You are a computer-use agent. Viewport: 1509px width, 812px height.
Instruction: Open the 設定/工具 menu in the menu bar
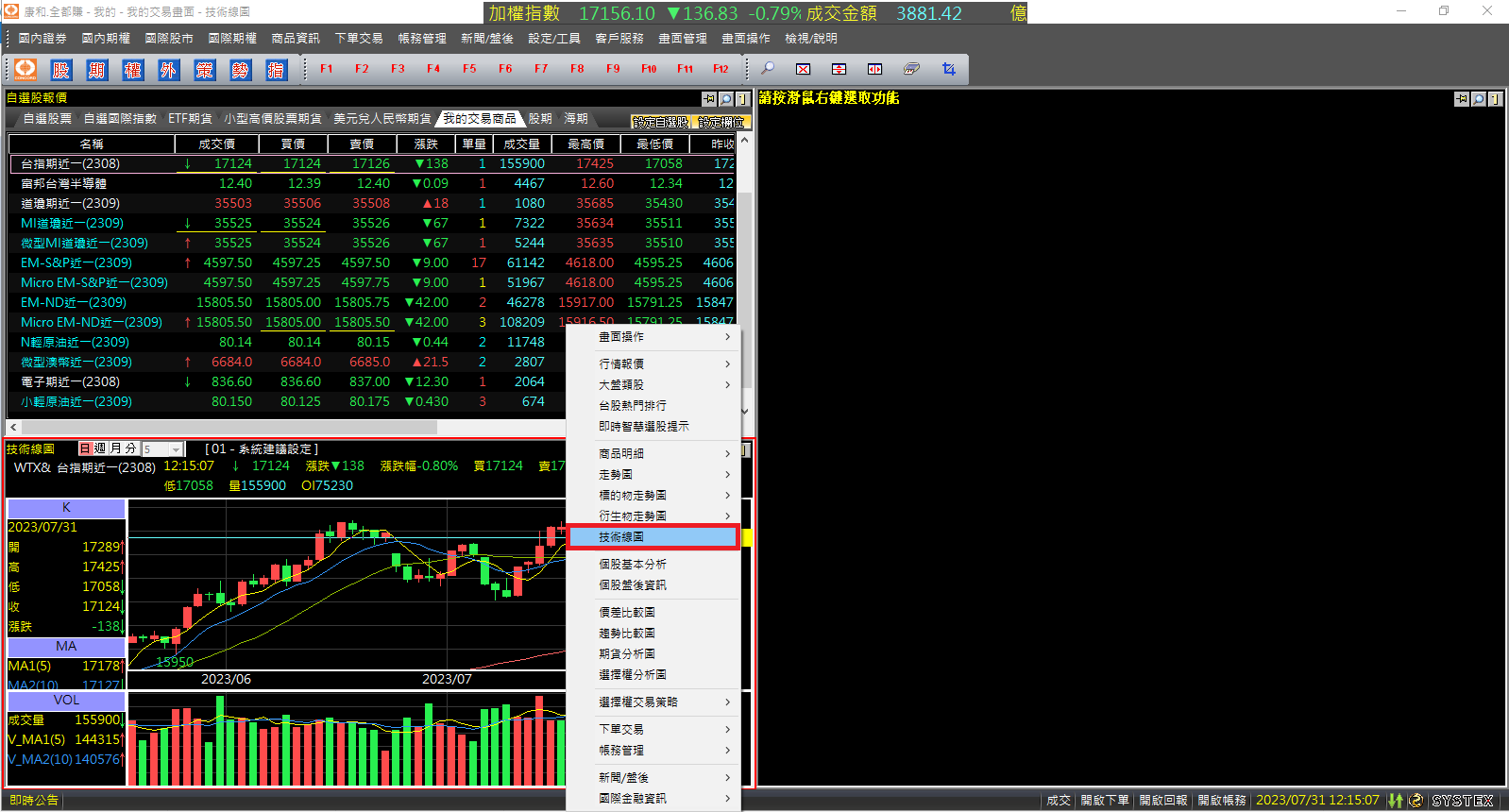pos(554,39)
